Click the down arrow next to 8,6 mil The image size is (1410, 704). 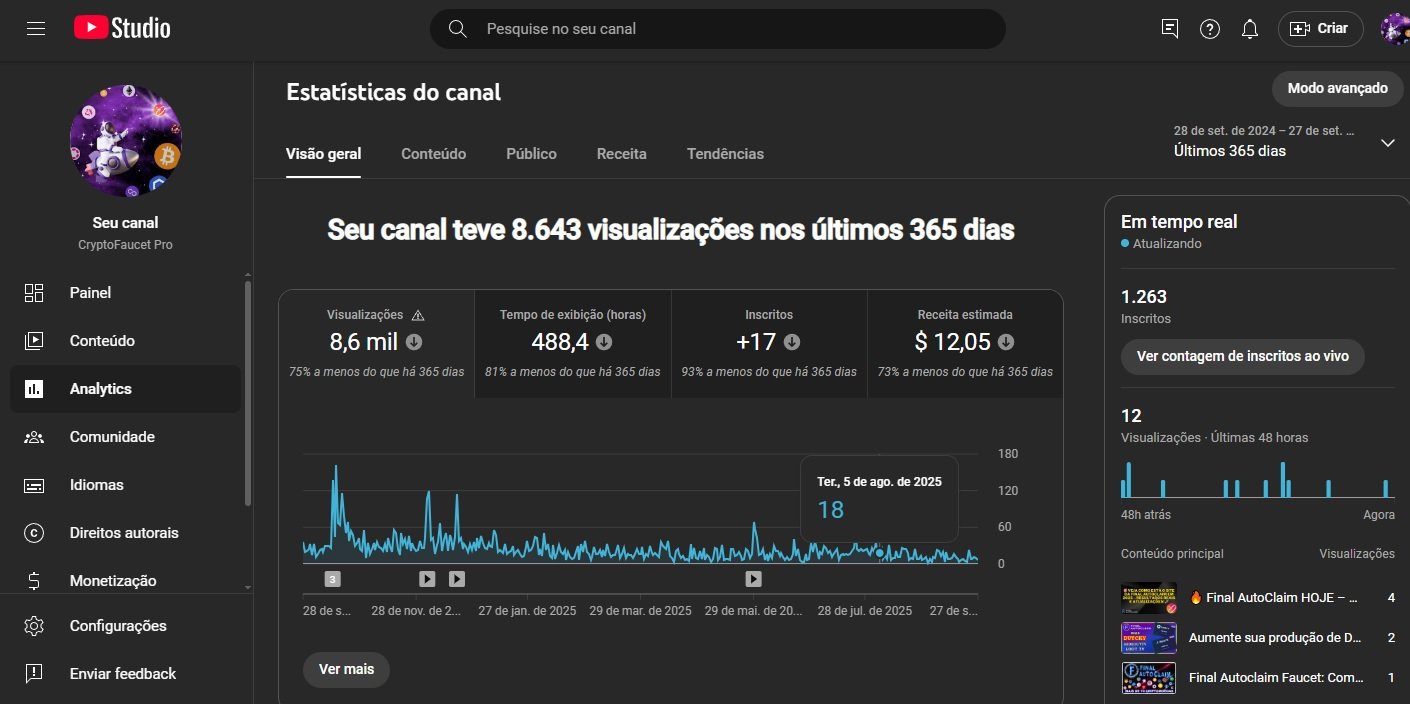(x=414, y=342)
